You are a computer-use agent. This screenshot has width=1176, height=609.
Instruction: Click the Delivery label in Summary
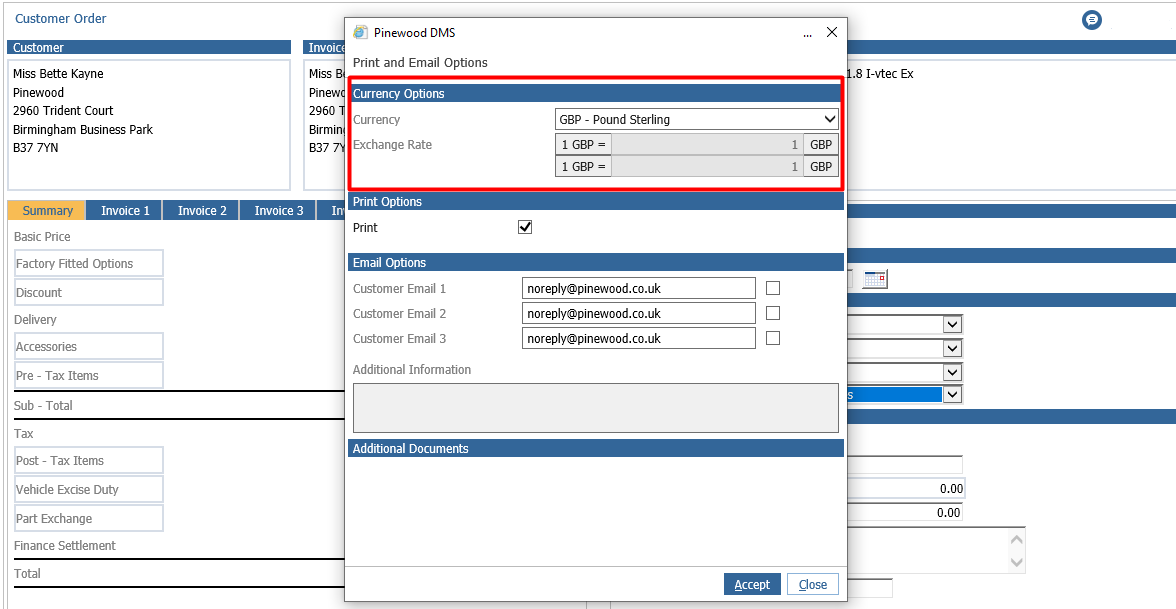(x=35, y=320)
